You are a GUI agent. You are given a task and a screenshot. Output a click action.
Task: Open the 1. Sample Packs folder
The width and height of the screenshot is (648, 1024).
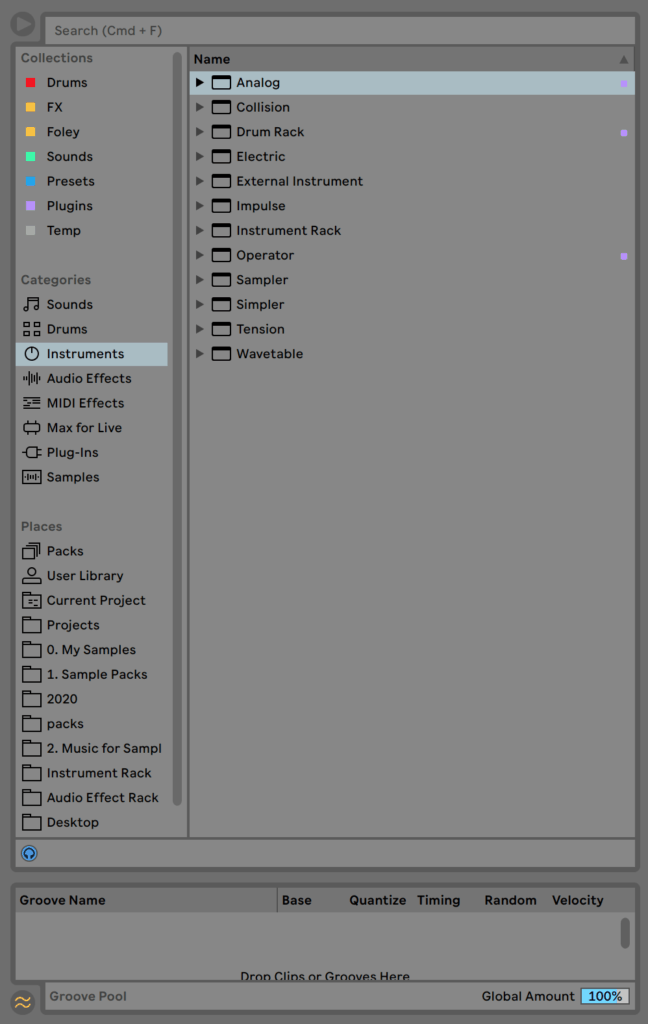click(x=97, y=675)
